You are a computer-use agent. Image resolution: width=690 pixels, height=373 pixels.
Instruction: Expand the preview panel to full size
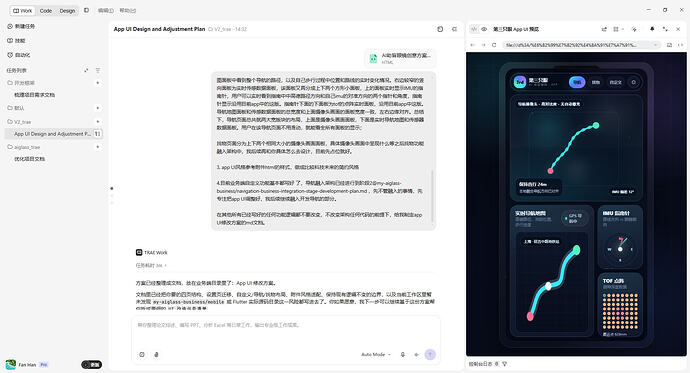[x=665, y=29]
